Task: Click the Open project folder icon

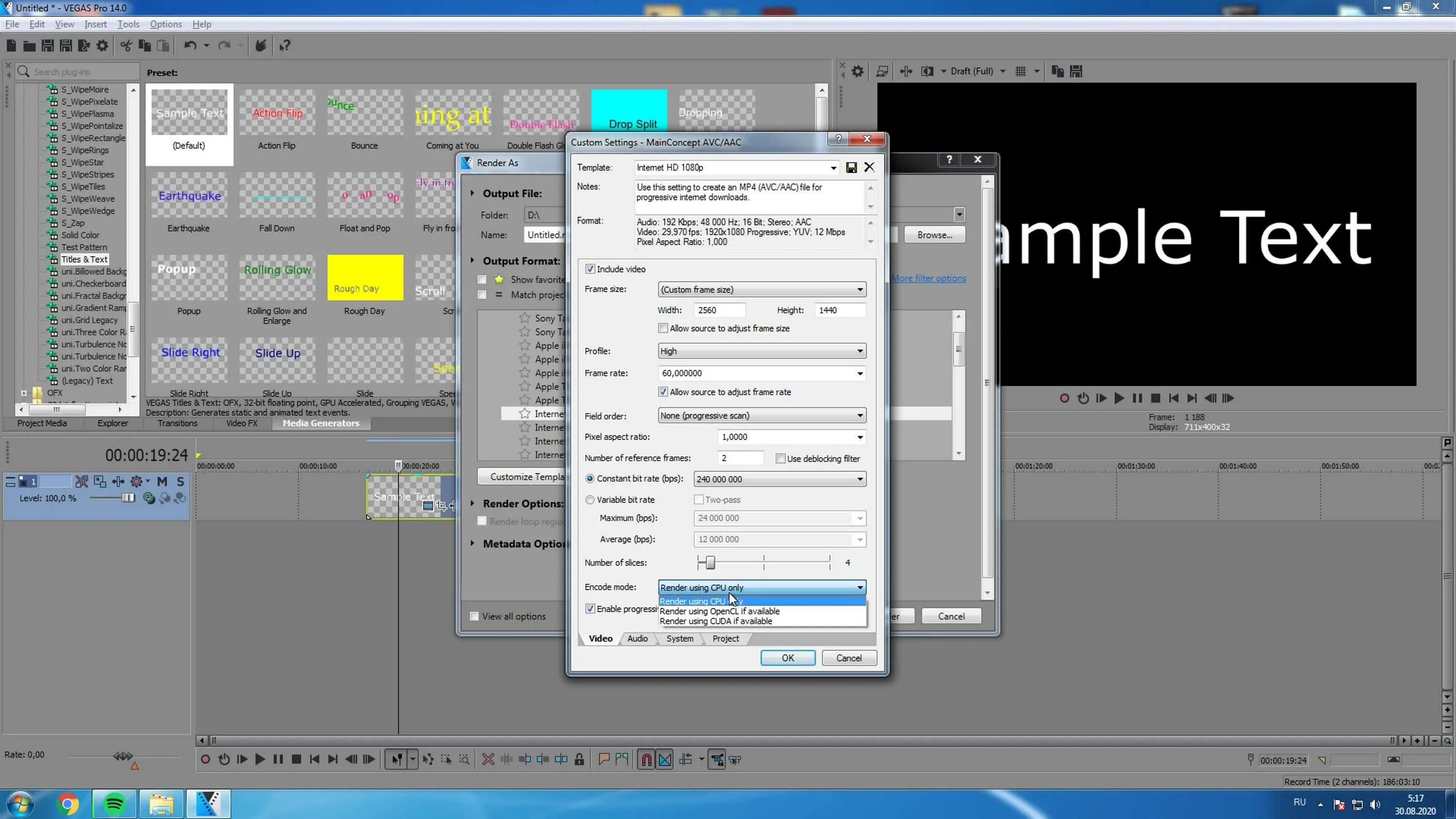Action: pyautogui.click(x=30, y=46)
